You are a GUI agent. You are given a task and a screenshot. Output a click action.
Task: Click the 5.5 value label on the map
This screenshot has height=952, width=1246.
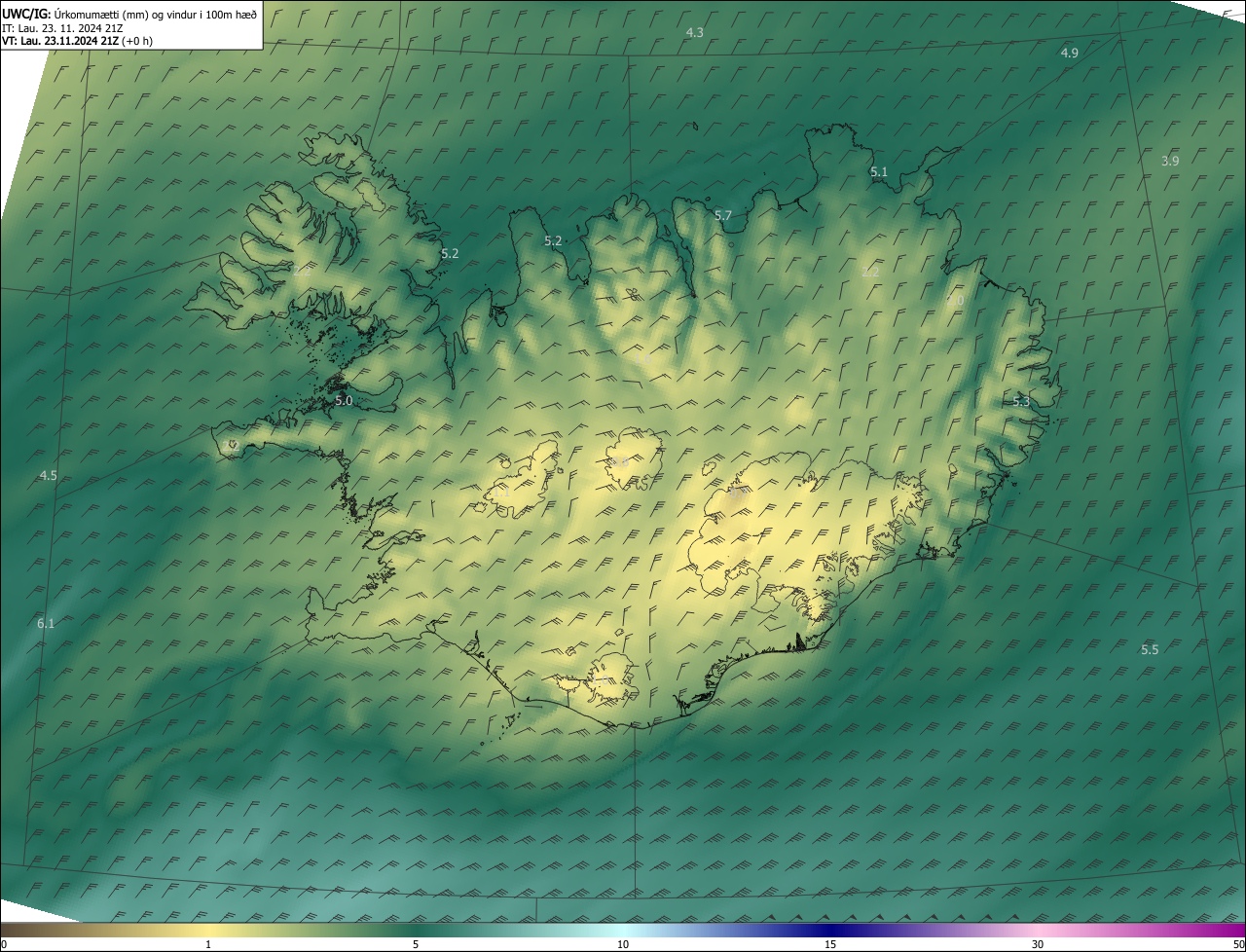[x=1150, y=649]
